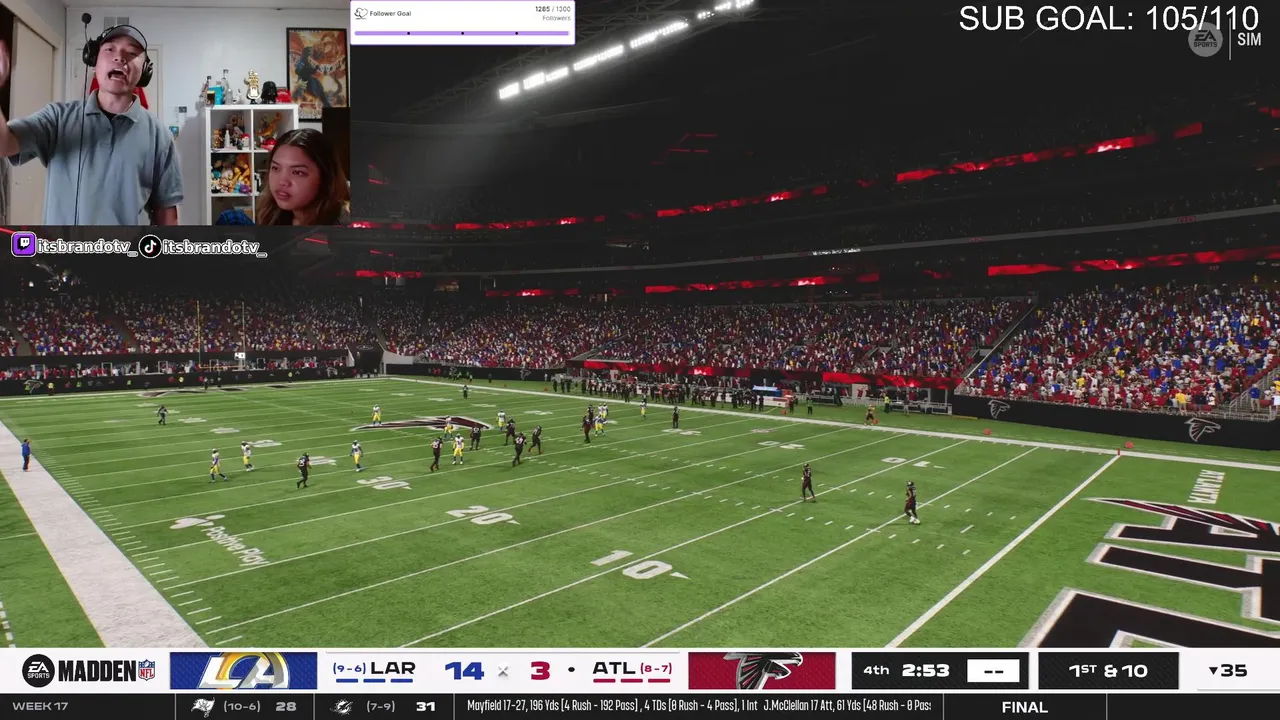Screen dimensions: 1280x720
Task: Click the WEEK 17 label
Action: [40, 707]
